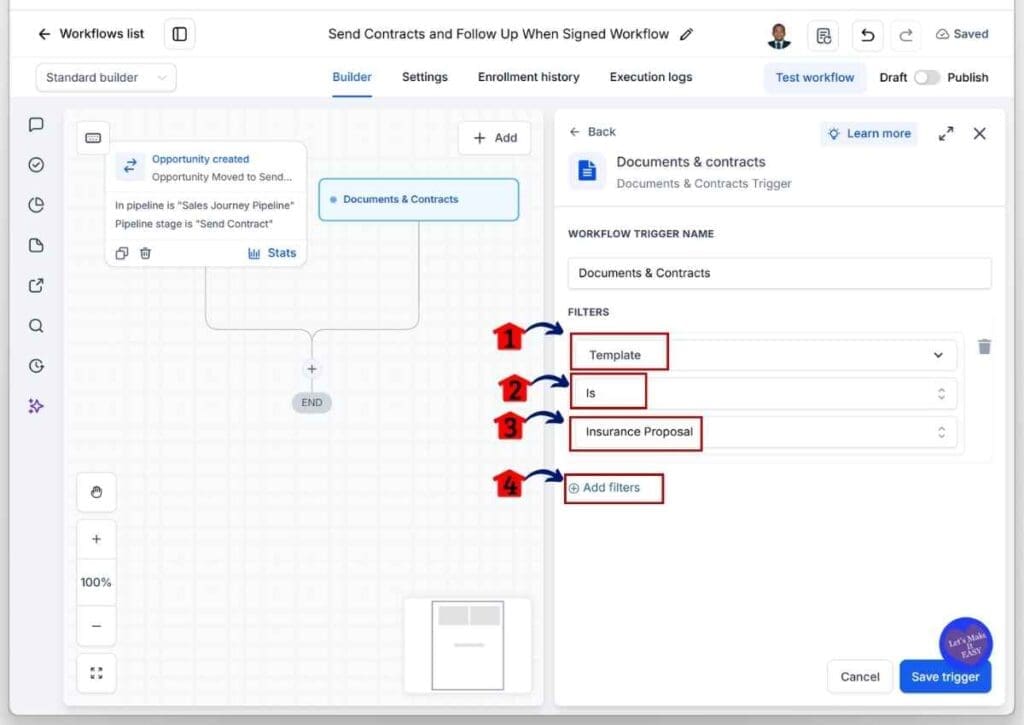Select the Opportunity created trigger card
1024x725 pixels.
pos(206,204)
